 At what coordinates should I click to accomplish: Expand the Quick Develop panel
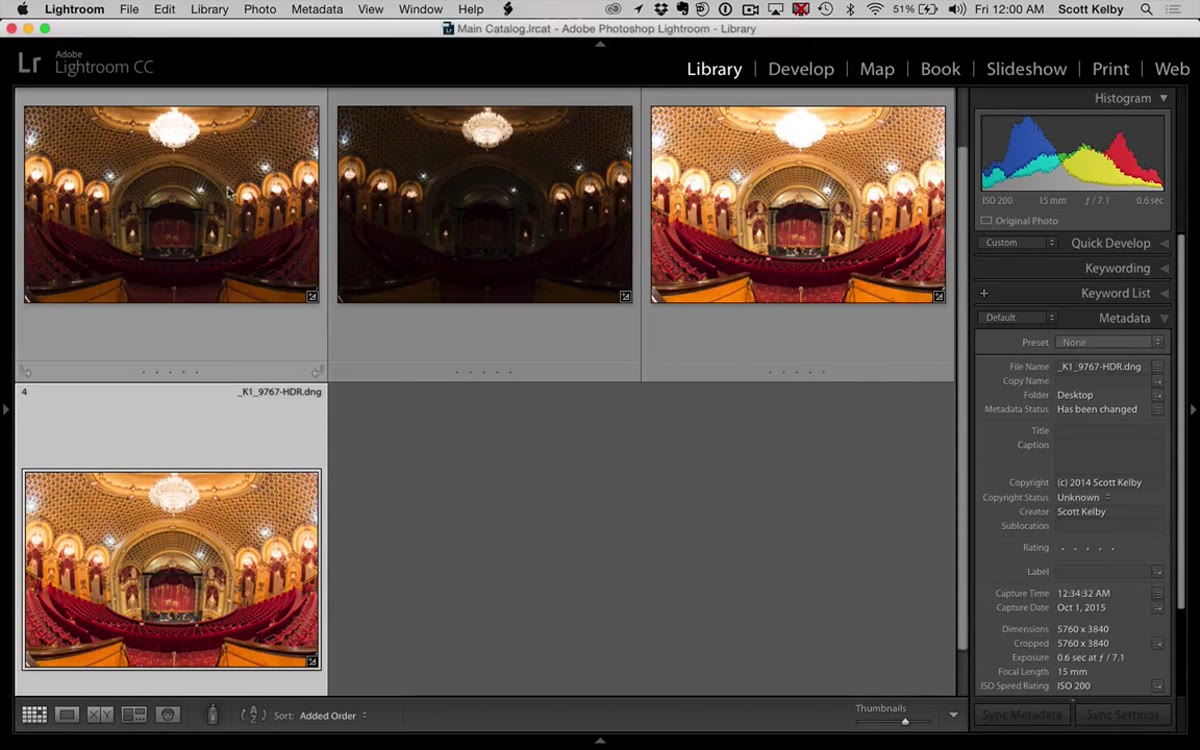click(1163, 243)
